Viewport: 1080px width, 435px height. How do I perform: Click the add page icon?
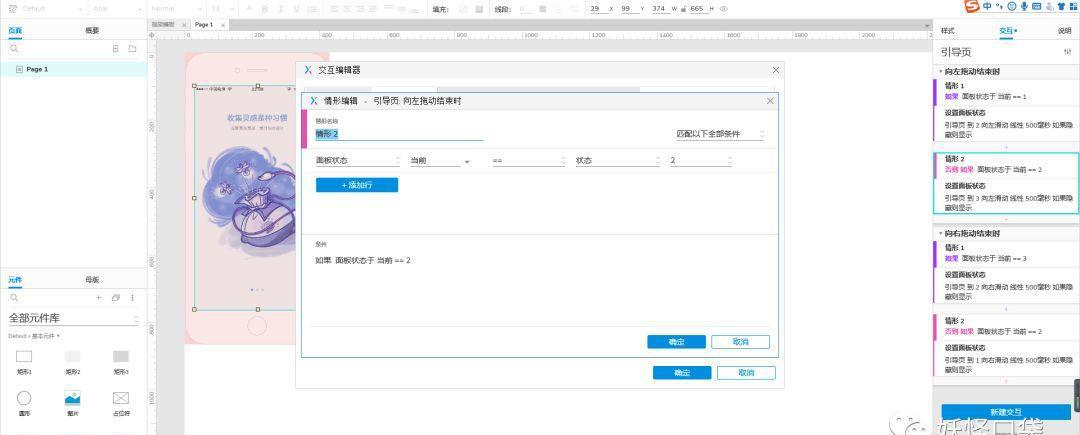[116, 49]
